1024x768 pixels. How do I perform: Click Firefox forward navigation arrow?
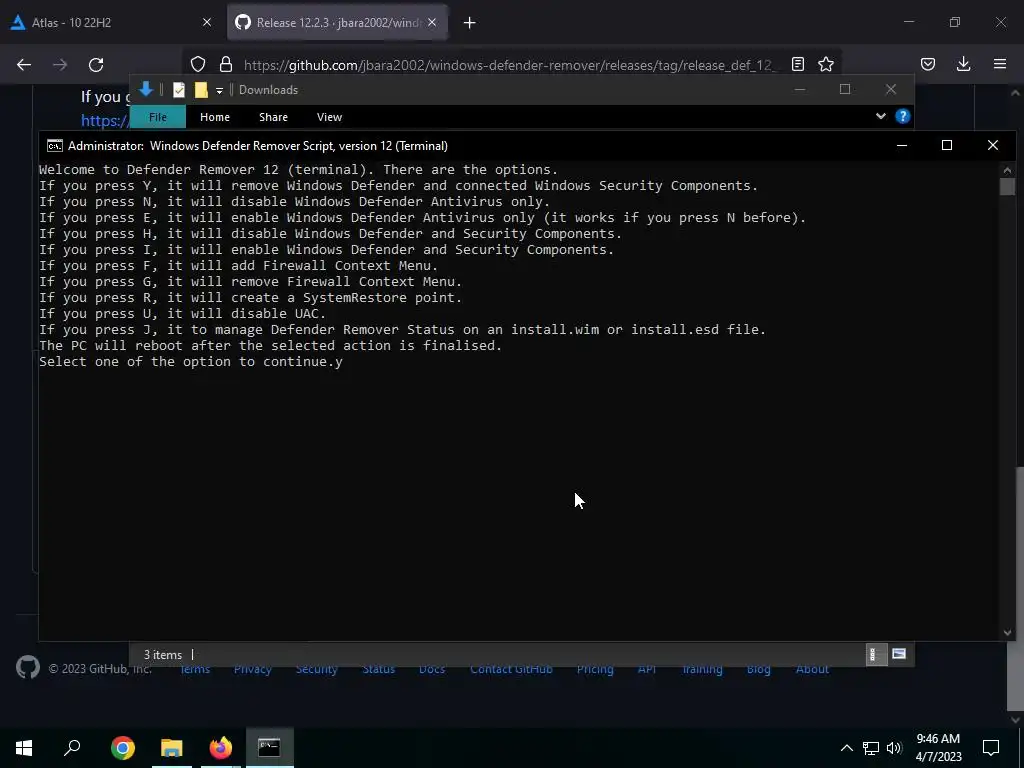[60, 65]
